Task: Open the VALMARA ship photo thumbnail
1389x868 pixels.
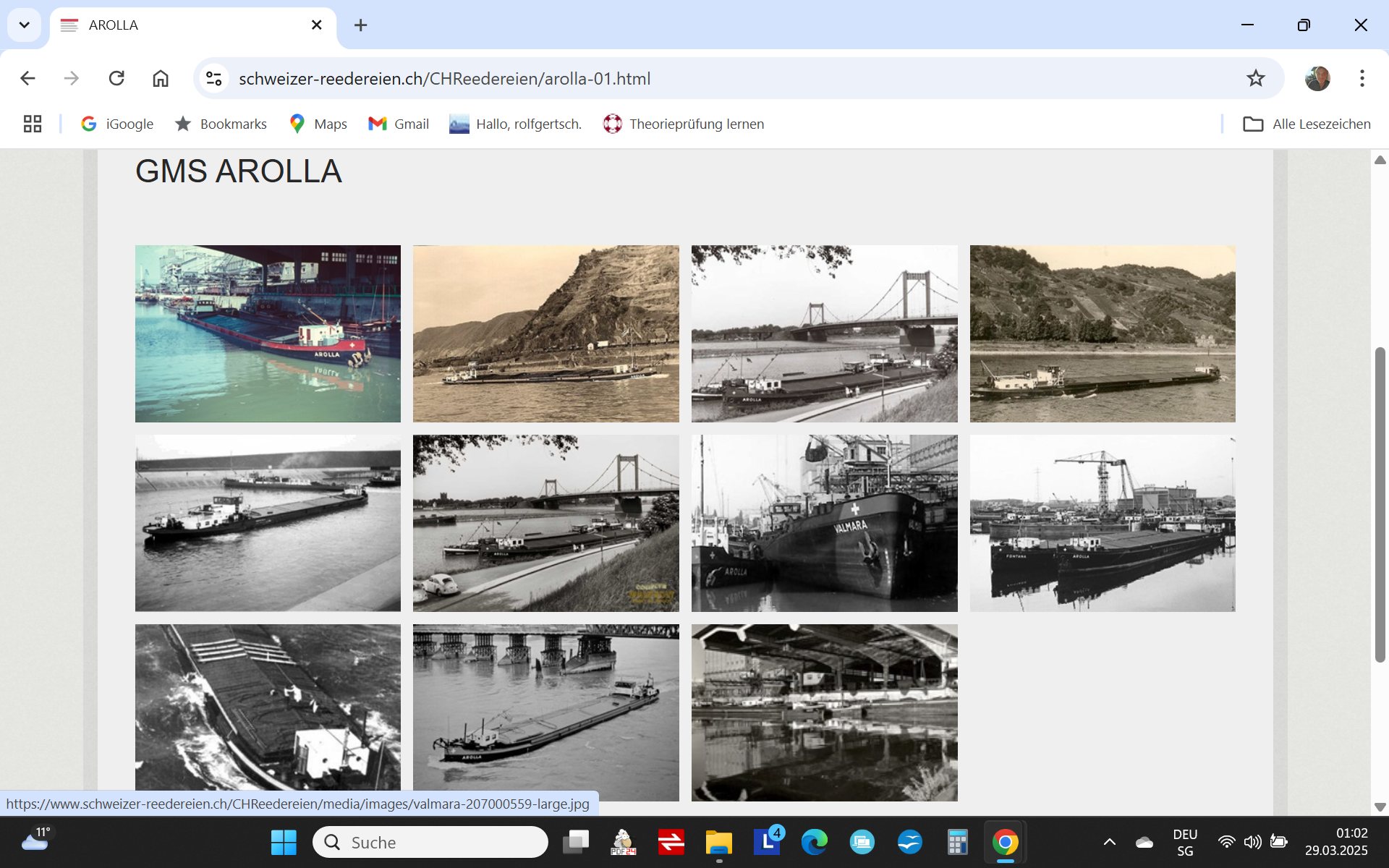Action: pos(824,523)
